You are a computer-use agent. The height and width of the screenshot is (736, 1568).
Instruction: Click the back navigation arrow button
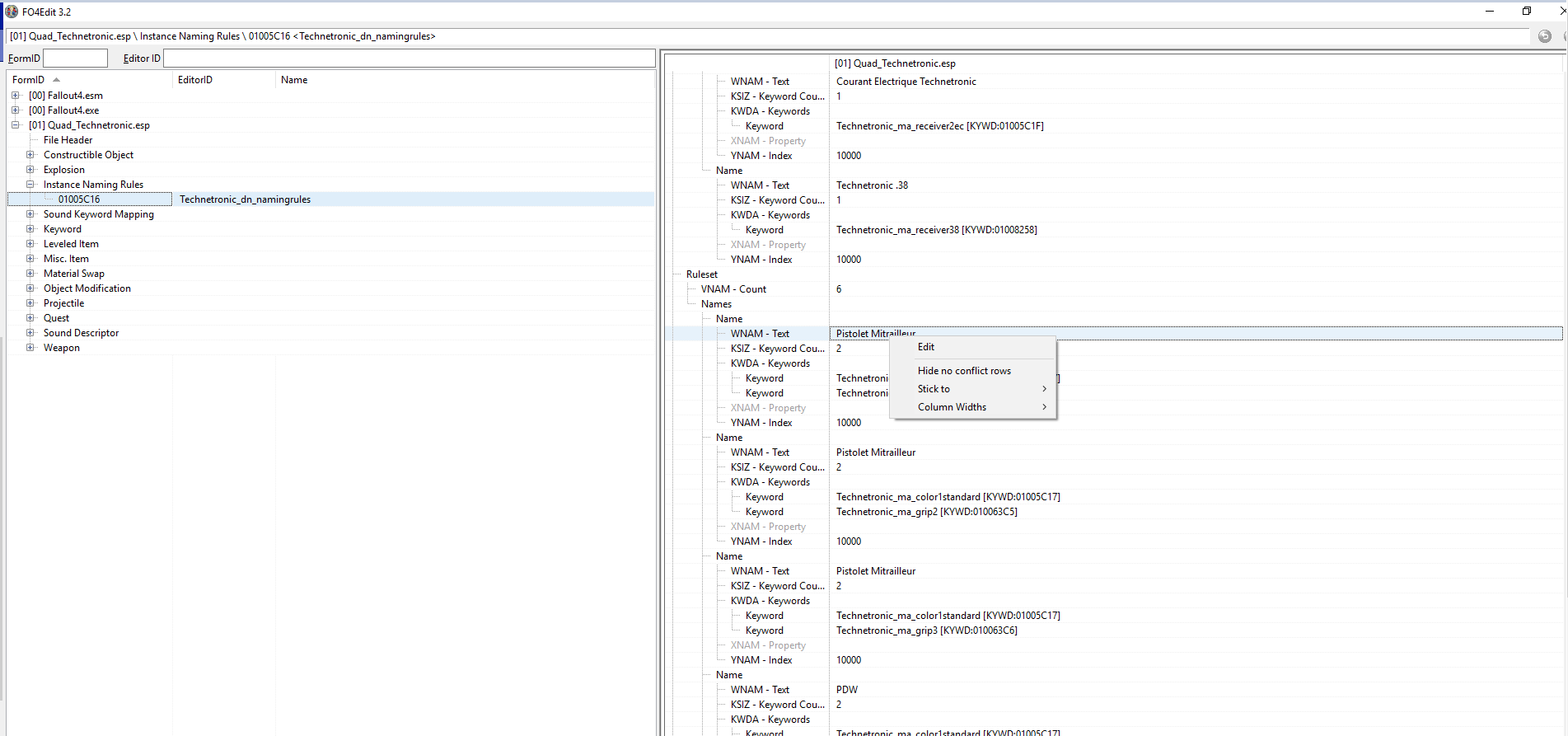pos(1545,36)
